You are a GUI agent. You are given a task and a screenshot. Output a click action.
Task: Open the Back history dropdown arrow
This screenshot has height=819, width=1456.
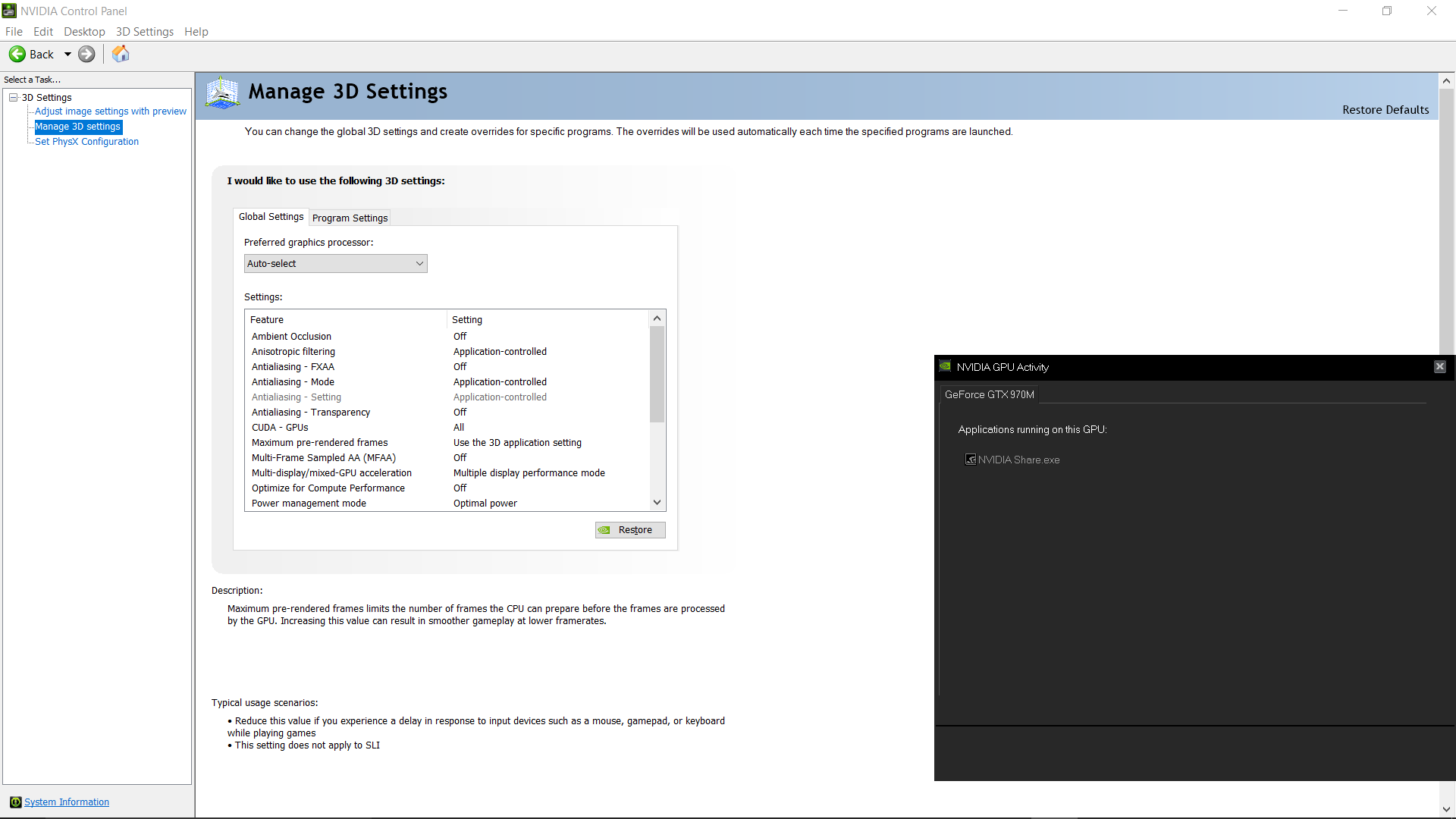(x=67, y=55)
